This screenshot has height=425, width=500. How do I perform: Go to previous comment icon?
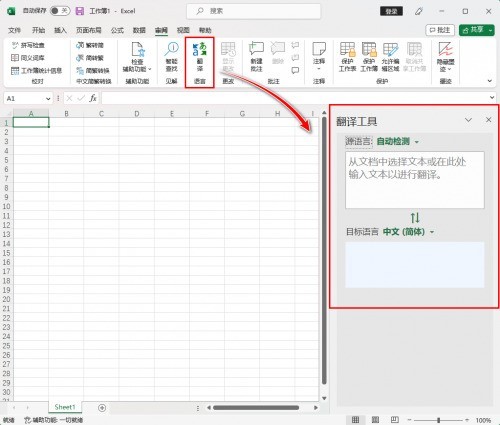click(295, 45)
